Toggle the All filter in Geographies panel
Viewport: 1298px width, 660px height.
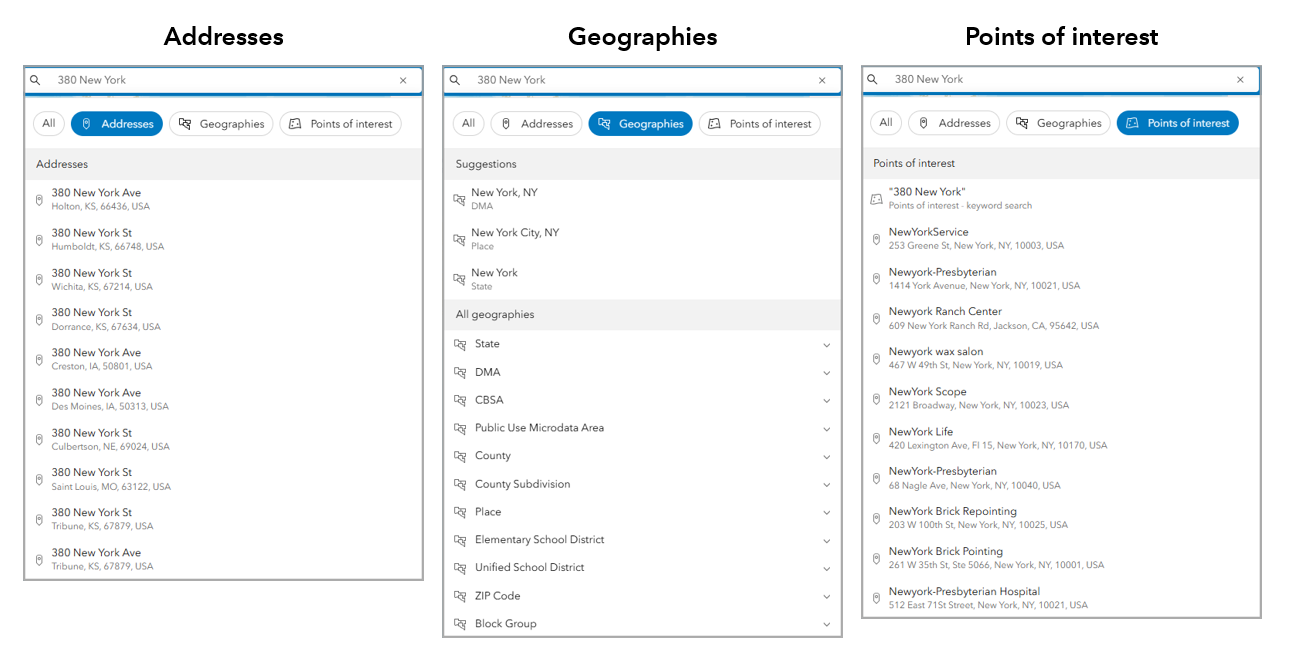tap(467, 124)
